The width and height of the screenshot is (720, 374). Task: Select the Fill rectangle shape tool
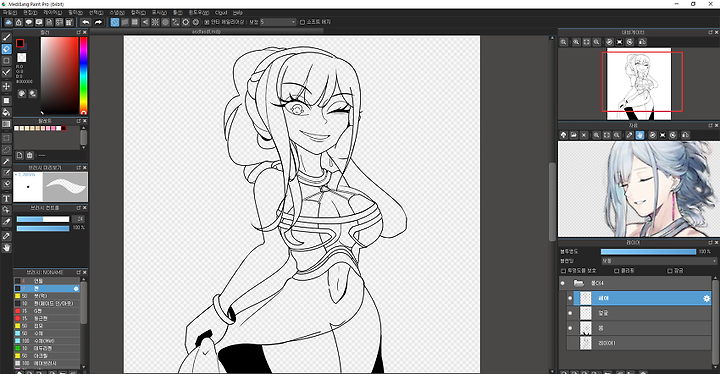point(6,101)
